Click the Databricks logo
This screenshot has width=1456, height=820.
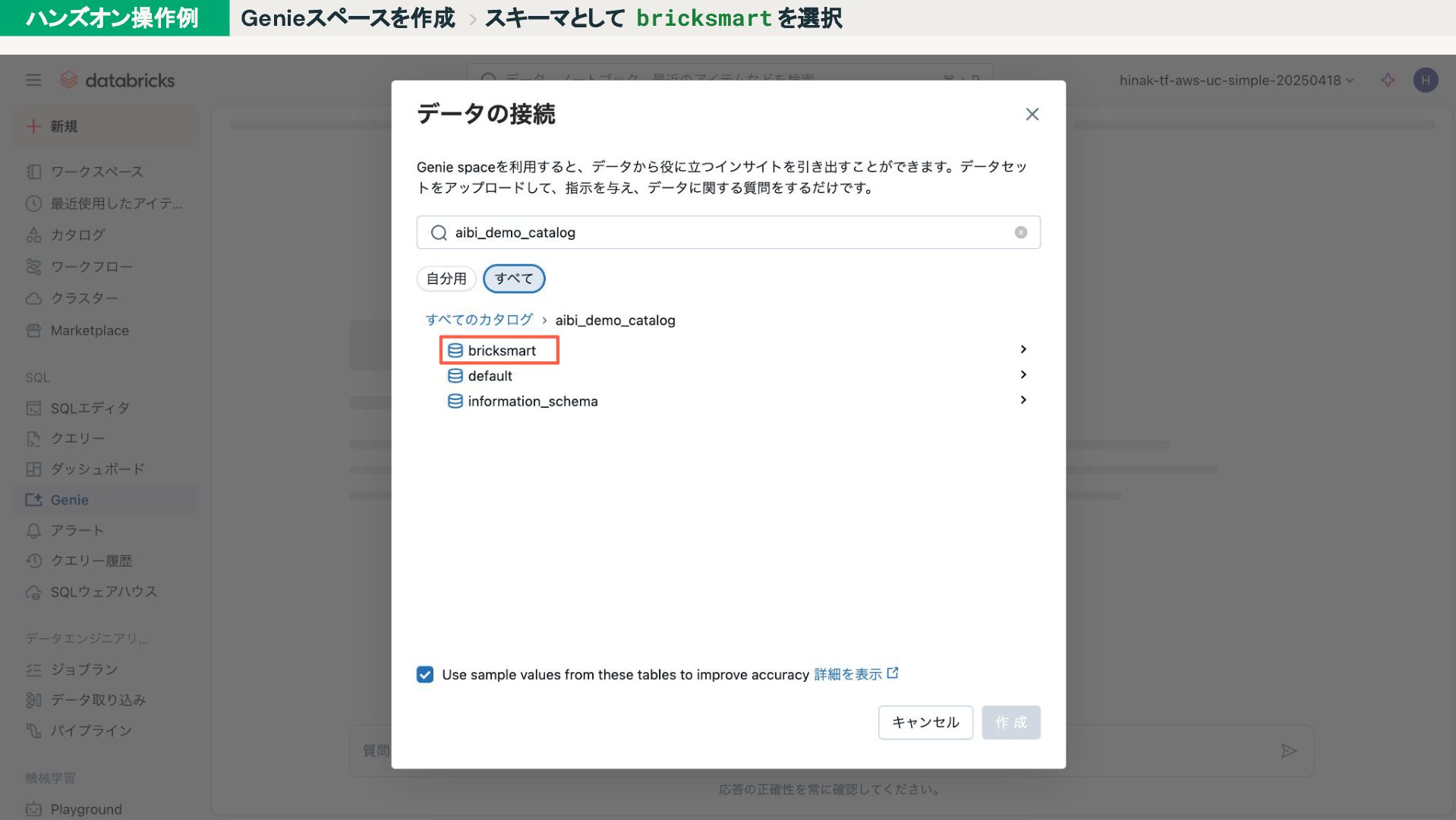tap(118, 80)
